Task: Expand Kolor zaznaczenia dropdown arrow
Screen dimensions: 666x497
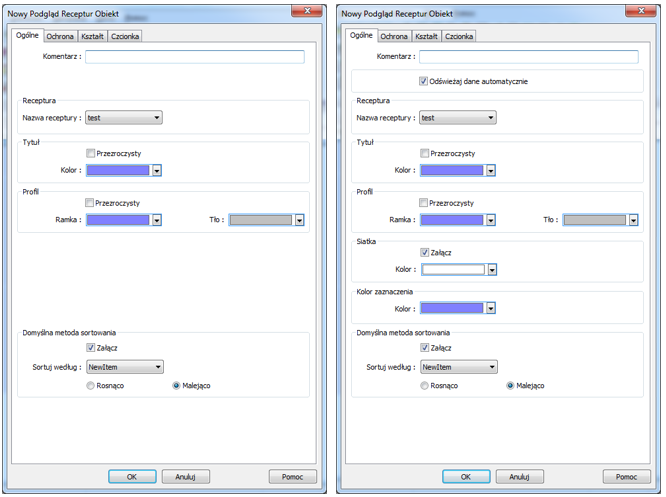Action: (491, 308)
